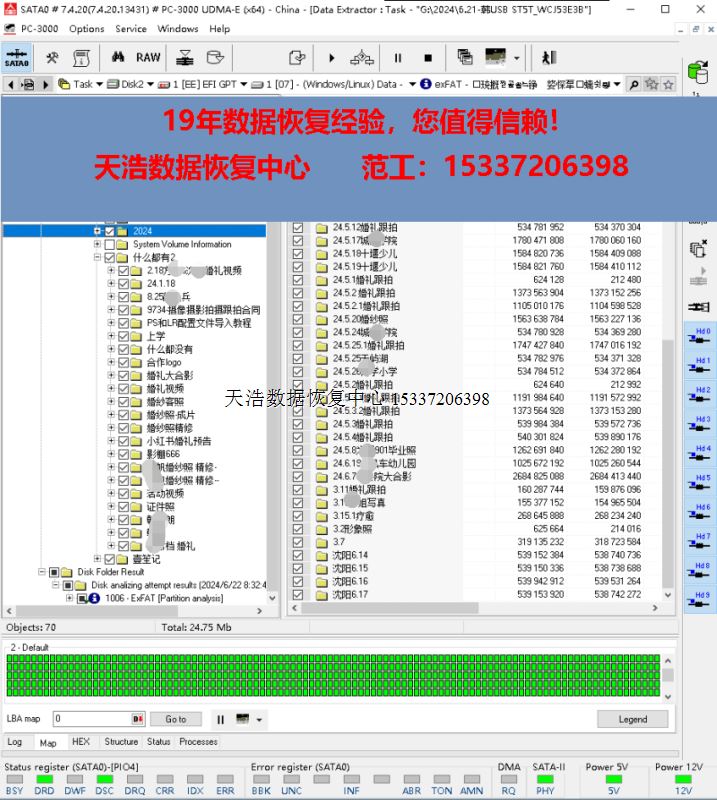Click the Go to button
Image resolution: width=717 pixels, height=800 pixels.
click(175, 719)
